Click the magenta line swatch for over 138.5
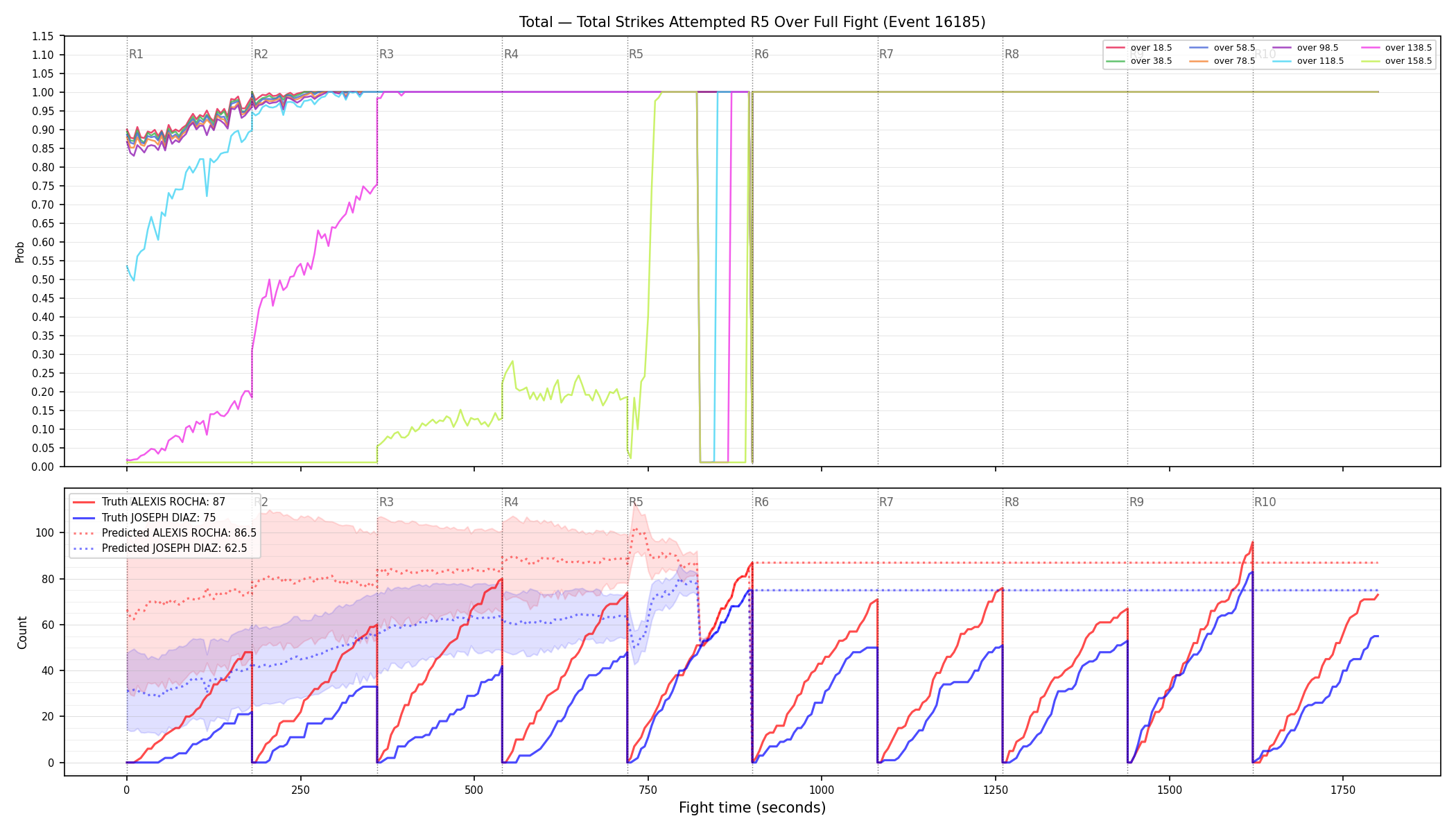1456x832 pixels. coord(1370,48)
